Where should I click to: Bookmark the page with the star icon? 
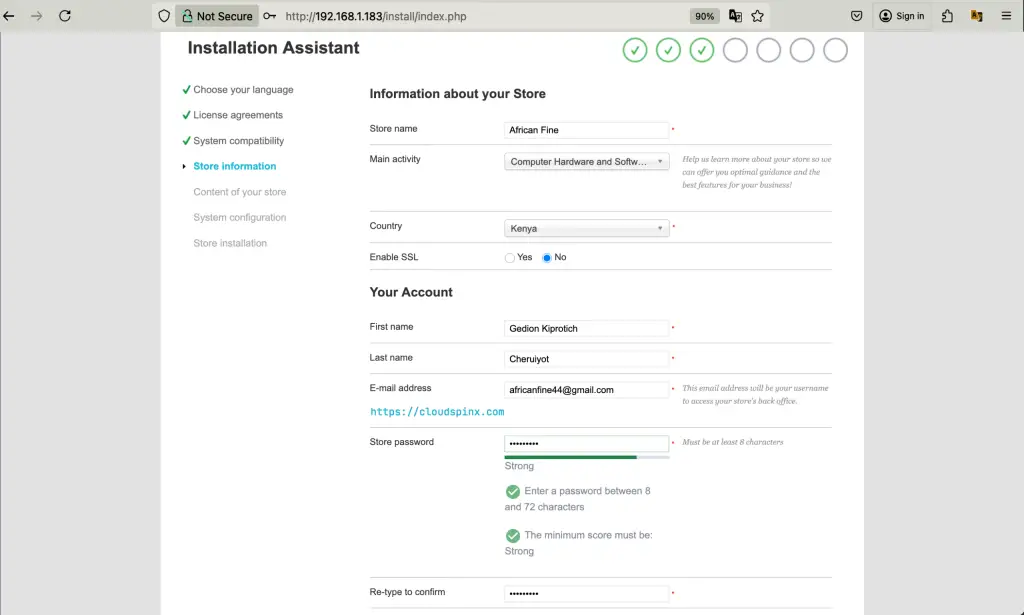pos(757,15)
